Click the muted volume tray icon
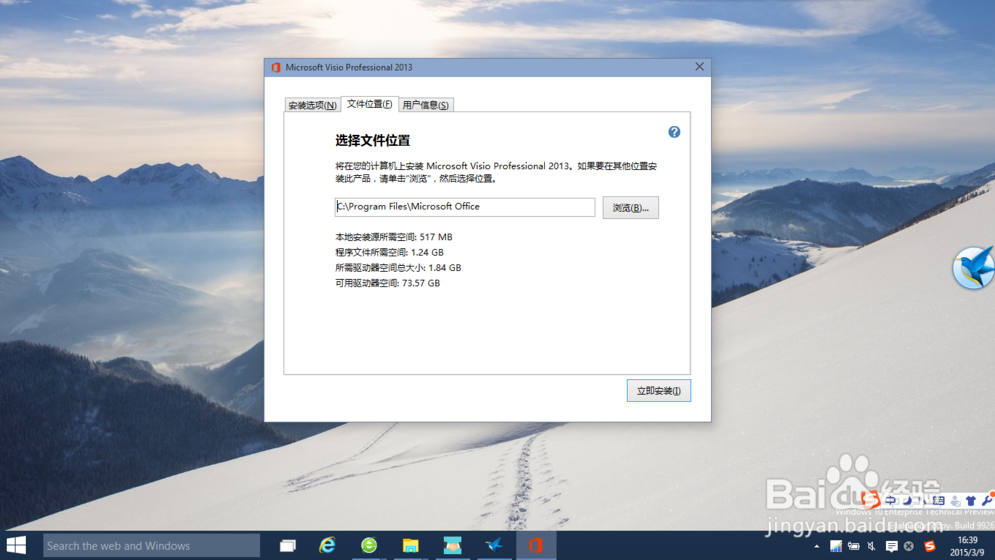 (871, 546)
